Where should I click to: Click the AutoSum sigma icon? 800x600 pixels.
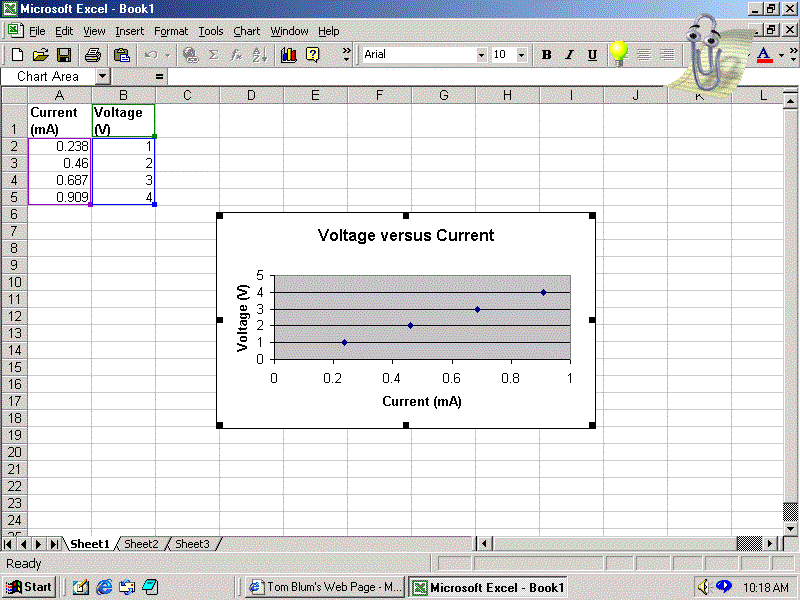(x=214, y=55)
